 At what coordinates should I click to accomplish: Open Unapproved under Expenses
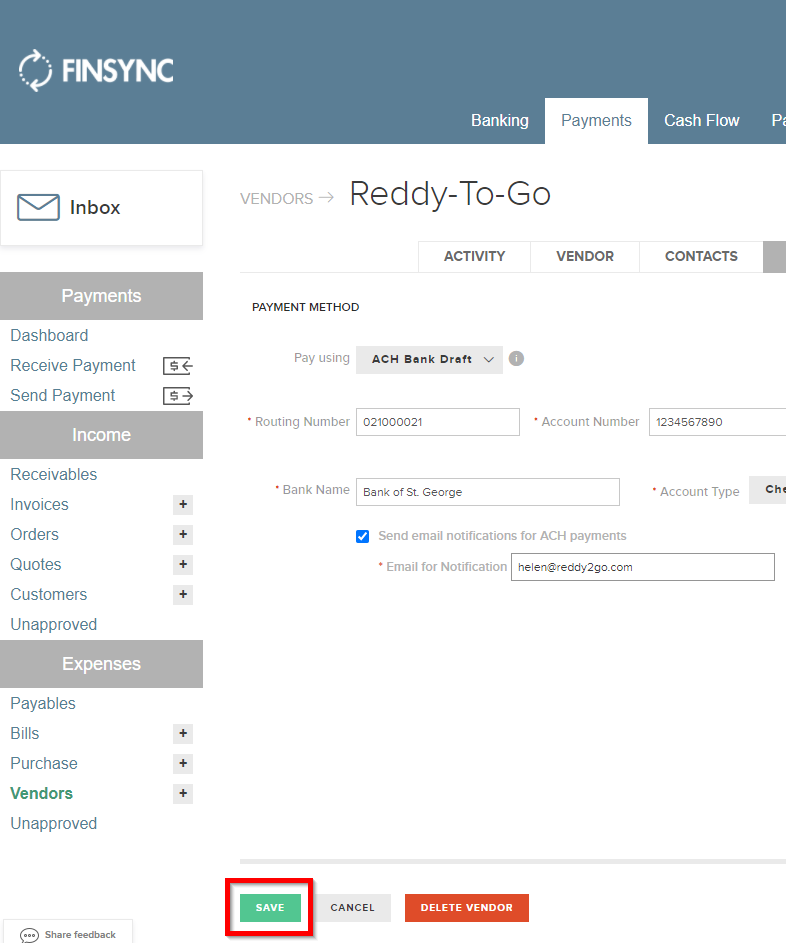[54, 824]
